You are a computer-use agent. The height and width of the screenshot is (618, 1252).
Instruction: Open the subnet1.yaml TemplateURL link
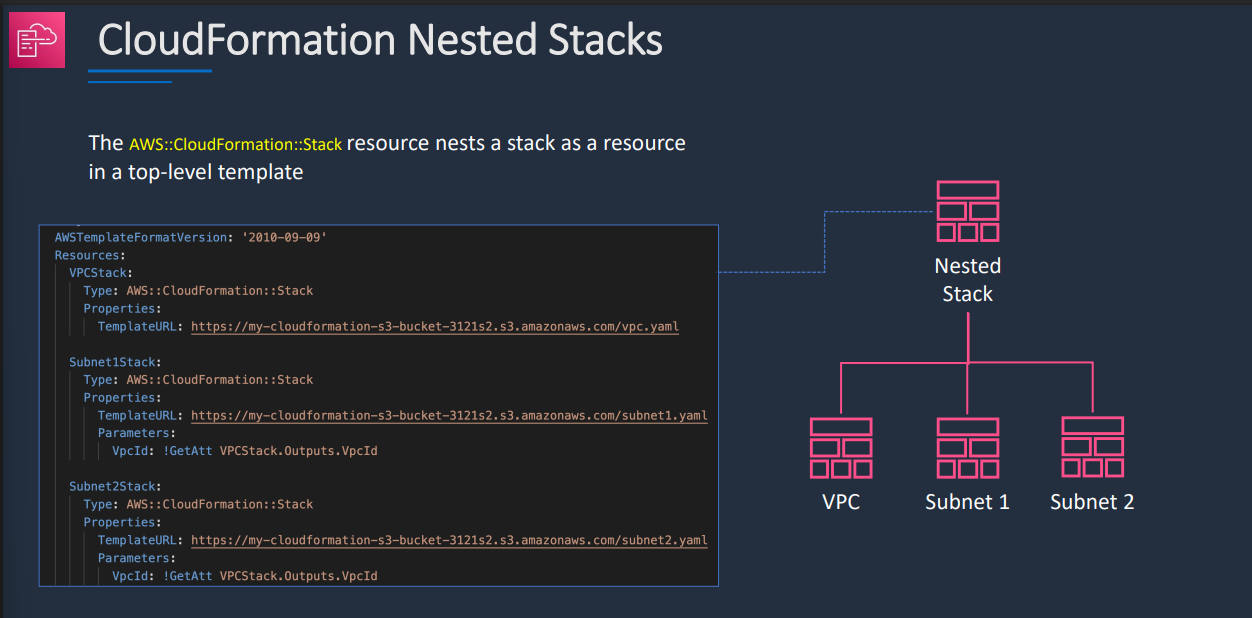pos(449,415)
